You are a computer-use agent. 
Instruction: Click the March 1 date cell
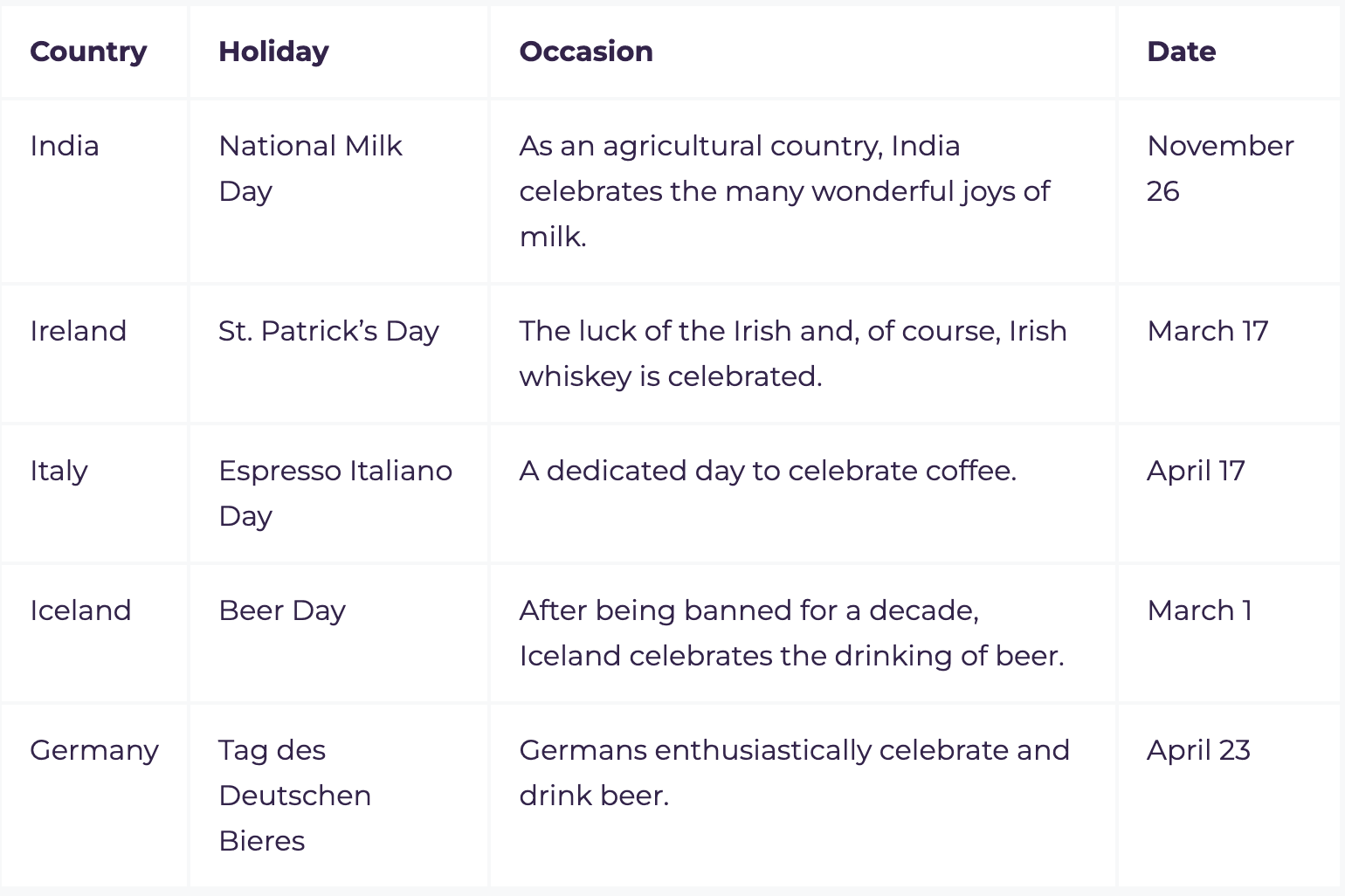point(1199,610)
